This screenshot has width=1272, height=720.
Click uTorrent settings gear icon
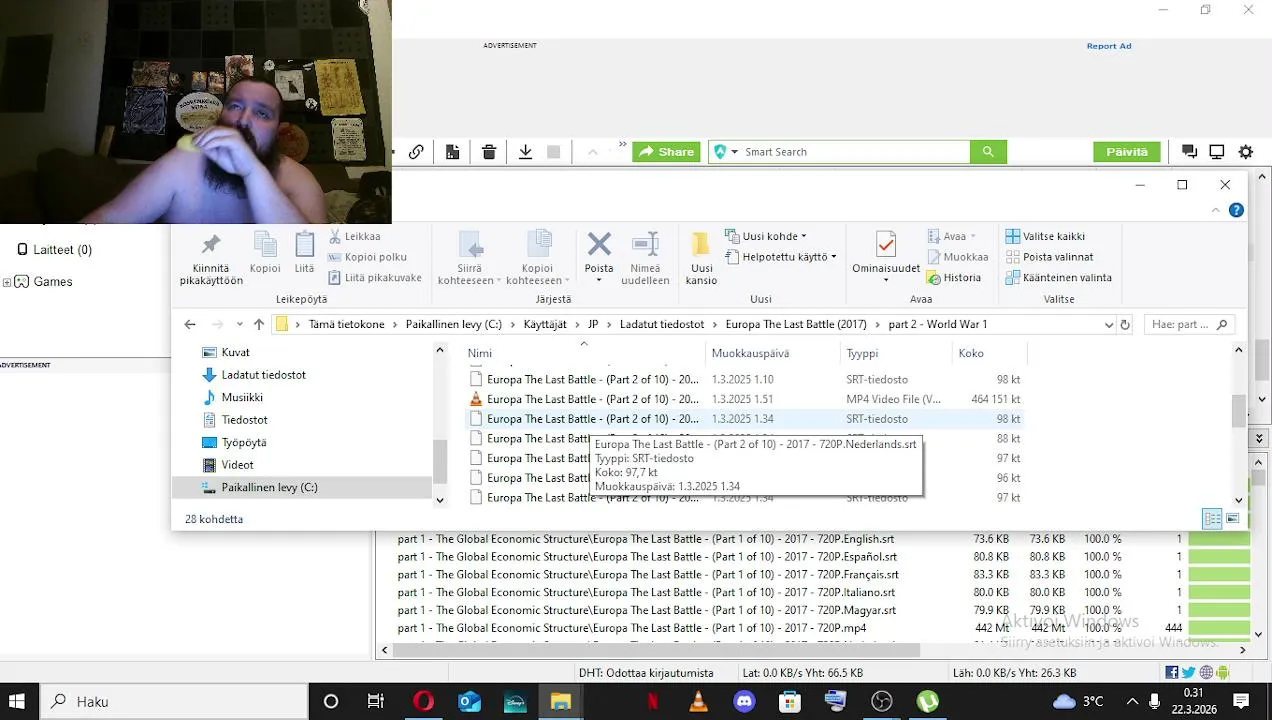coord(1245,152)
